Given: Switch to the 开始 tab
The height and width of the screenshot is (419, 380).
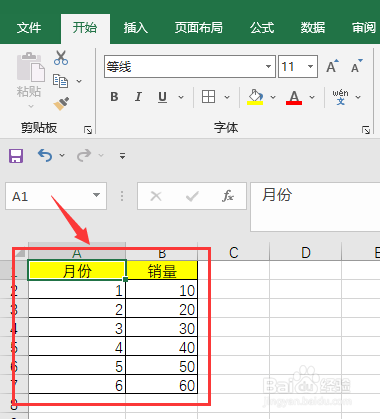Looking at the screenshot, I should 85,28.
